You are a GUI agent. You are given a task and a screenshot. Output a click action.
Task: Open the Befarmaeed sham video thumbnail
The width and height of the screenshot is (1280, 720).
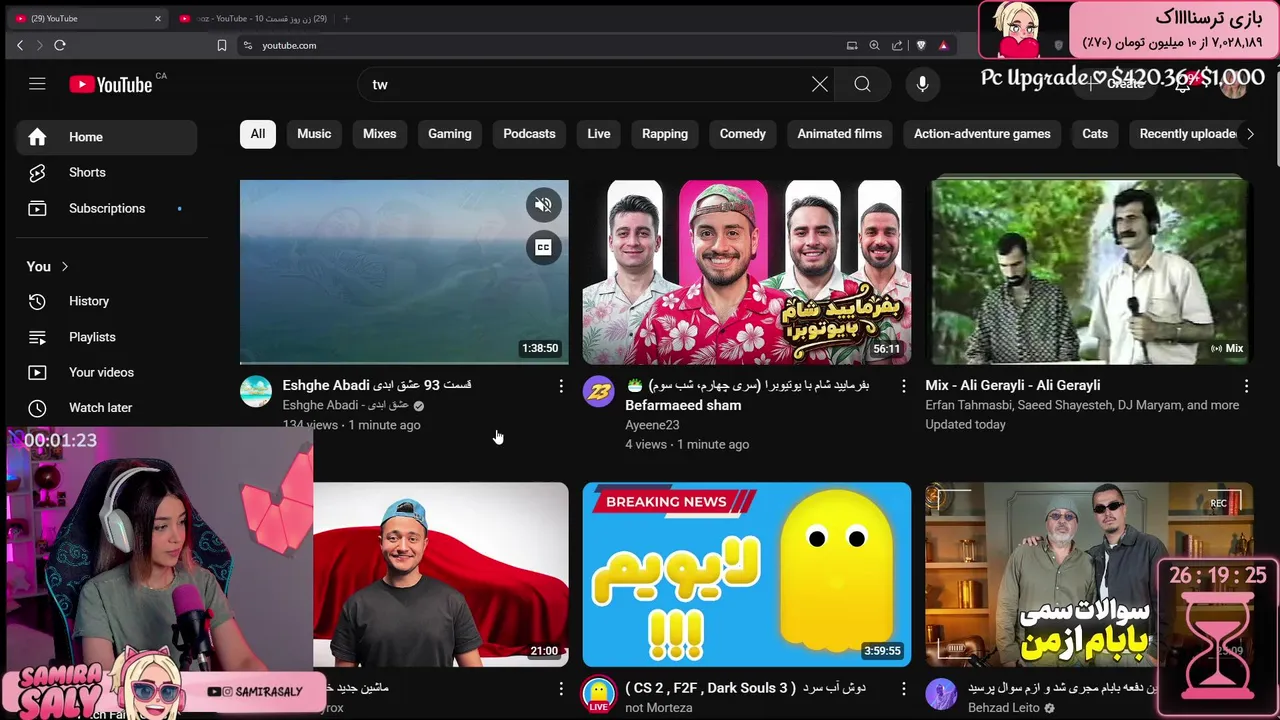point(747,272)
